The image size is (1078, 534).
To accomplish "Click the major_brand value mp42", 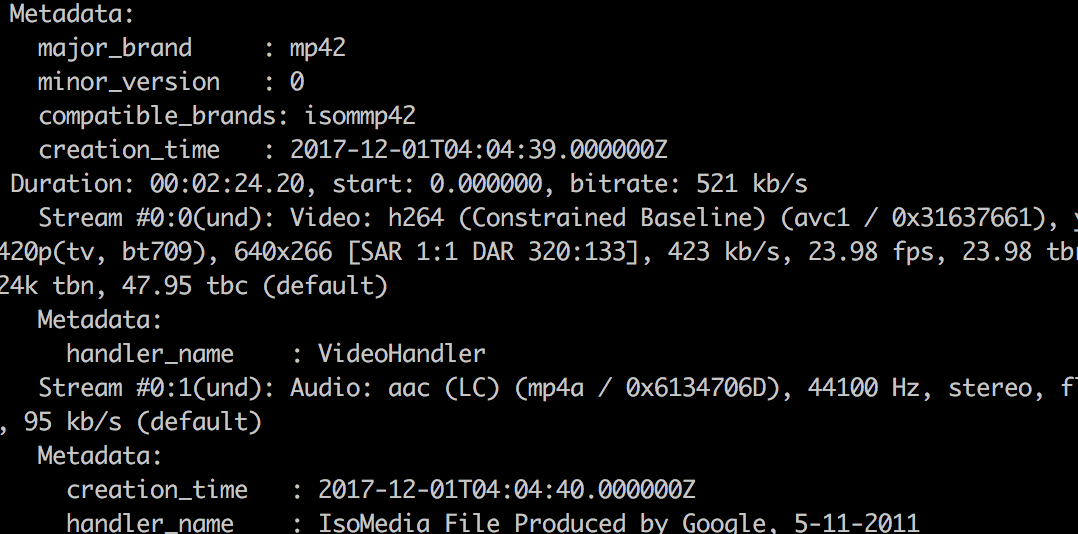I will coord(318,48).
